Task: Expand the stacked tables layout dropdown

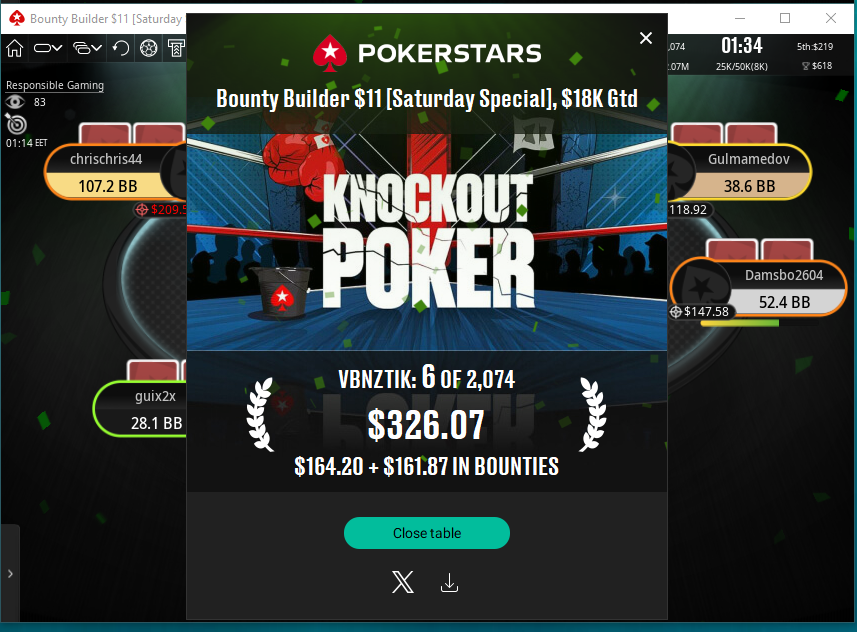Action: coord(87,48)
